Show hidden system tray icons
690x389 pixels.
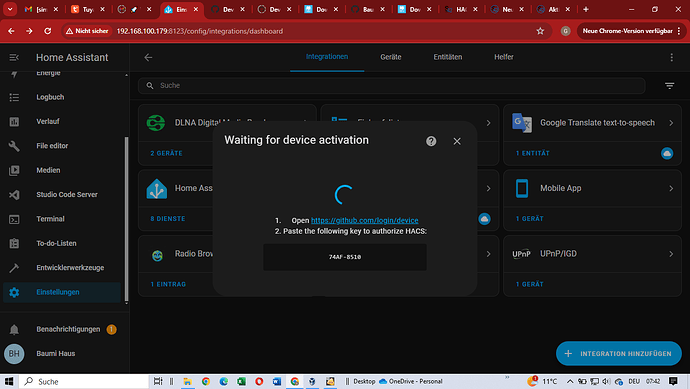[570, 382]
